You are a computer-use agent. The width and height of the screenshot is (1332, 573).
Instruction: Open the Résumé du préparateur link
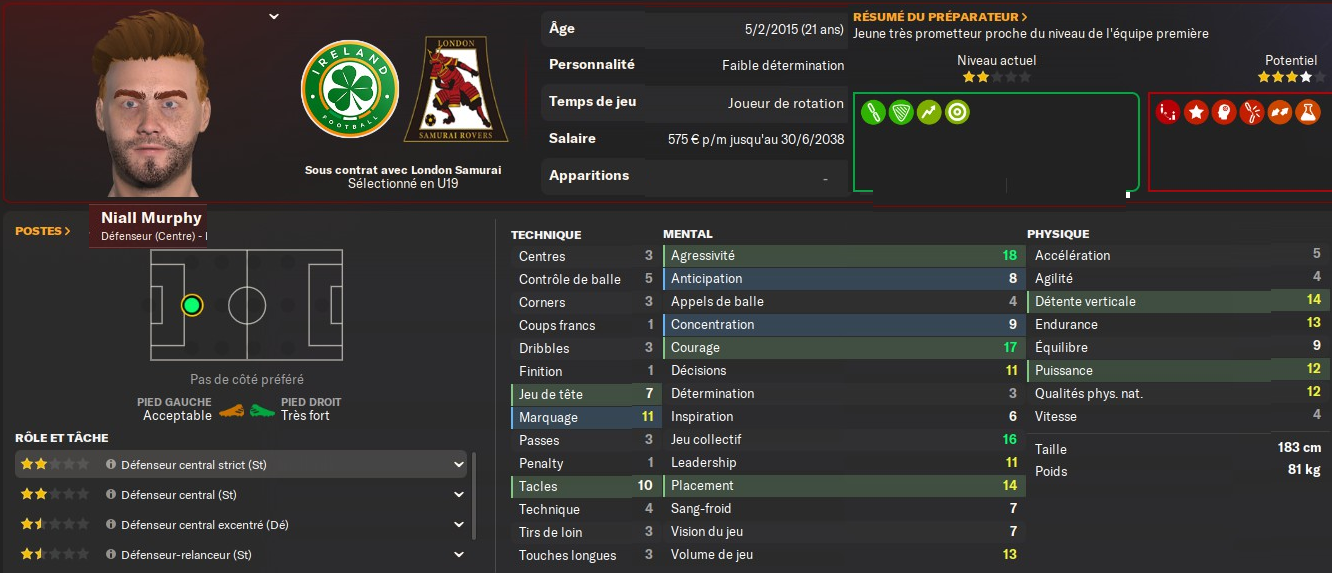tap(940, 17)
